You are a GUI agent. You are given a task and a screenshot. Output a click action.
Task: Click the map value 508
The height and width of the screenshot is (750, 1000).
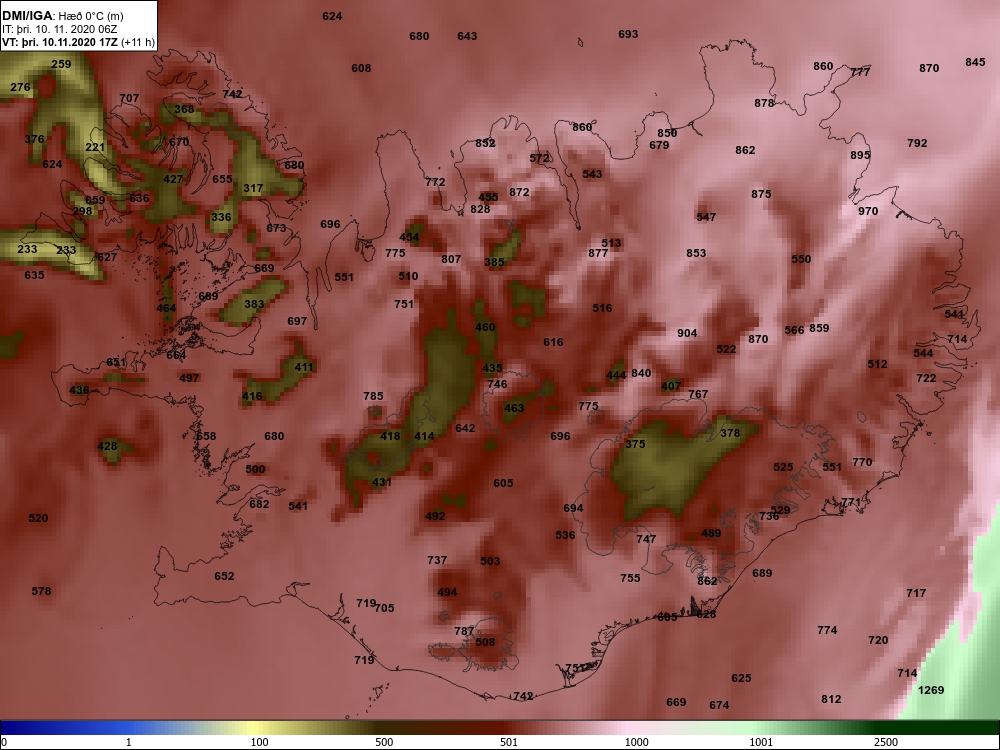click(x=485, y=642)
